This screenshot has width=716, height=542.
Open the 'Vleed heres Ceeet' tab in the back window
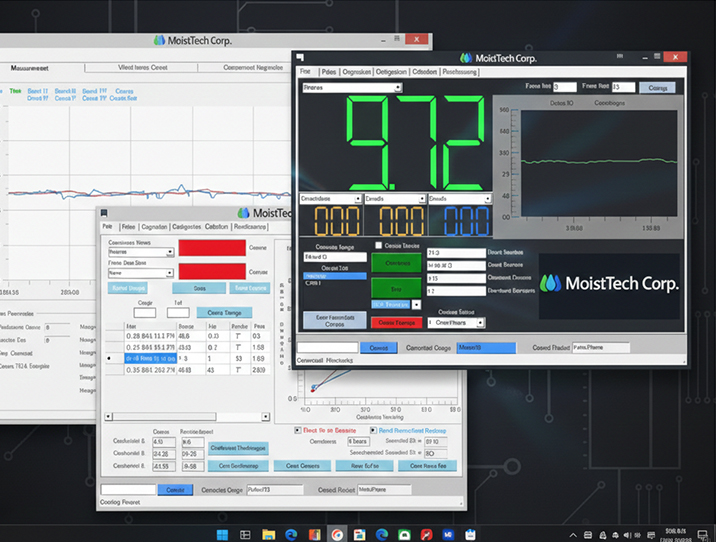[x=142, y=67]
